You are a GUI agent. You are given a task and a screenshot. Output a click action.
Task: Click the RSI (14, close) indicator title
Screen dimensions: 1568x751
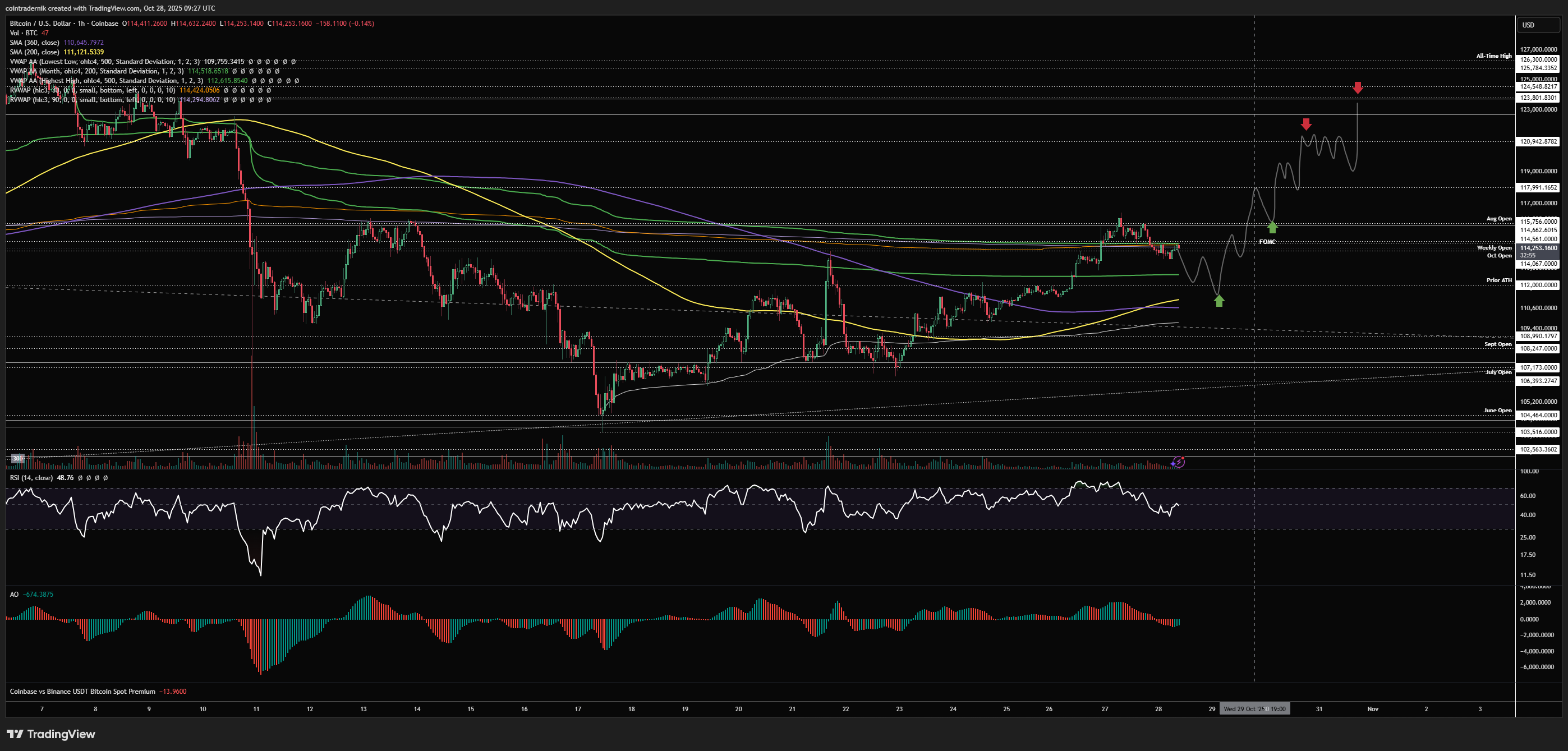(x=31, y=478)
